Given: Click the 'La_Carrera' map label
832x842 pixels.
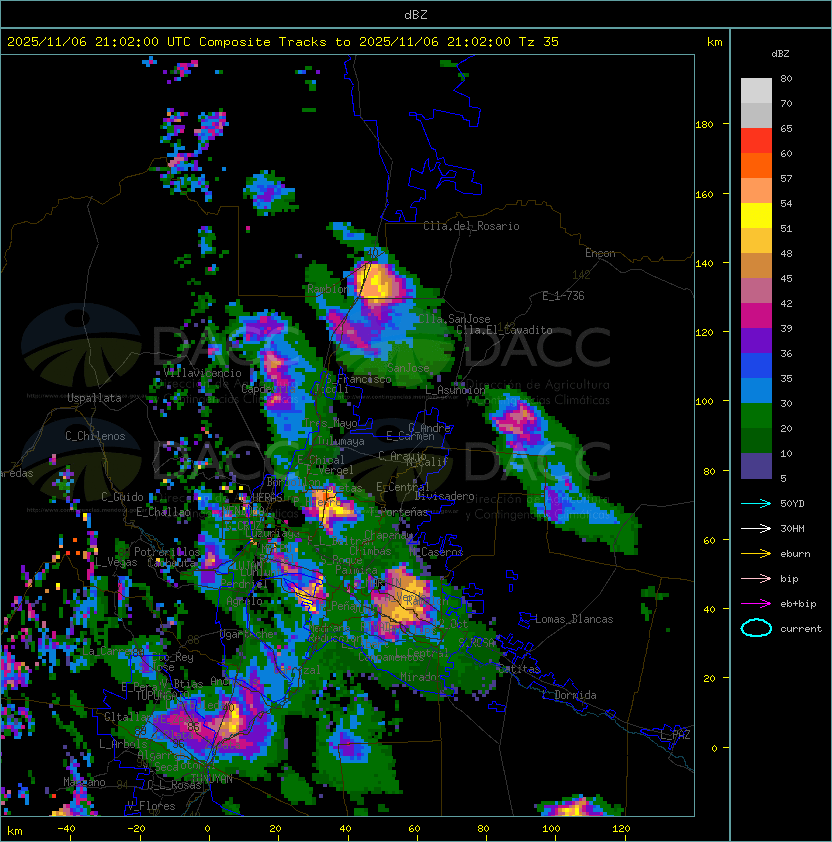Looking at the screenshot, I should tap(112, 651).
